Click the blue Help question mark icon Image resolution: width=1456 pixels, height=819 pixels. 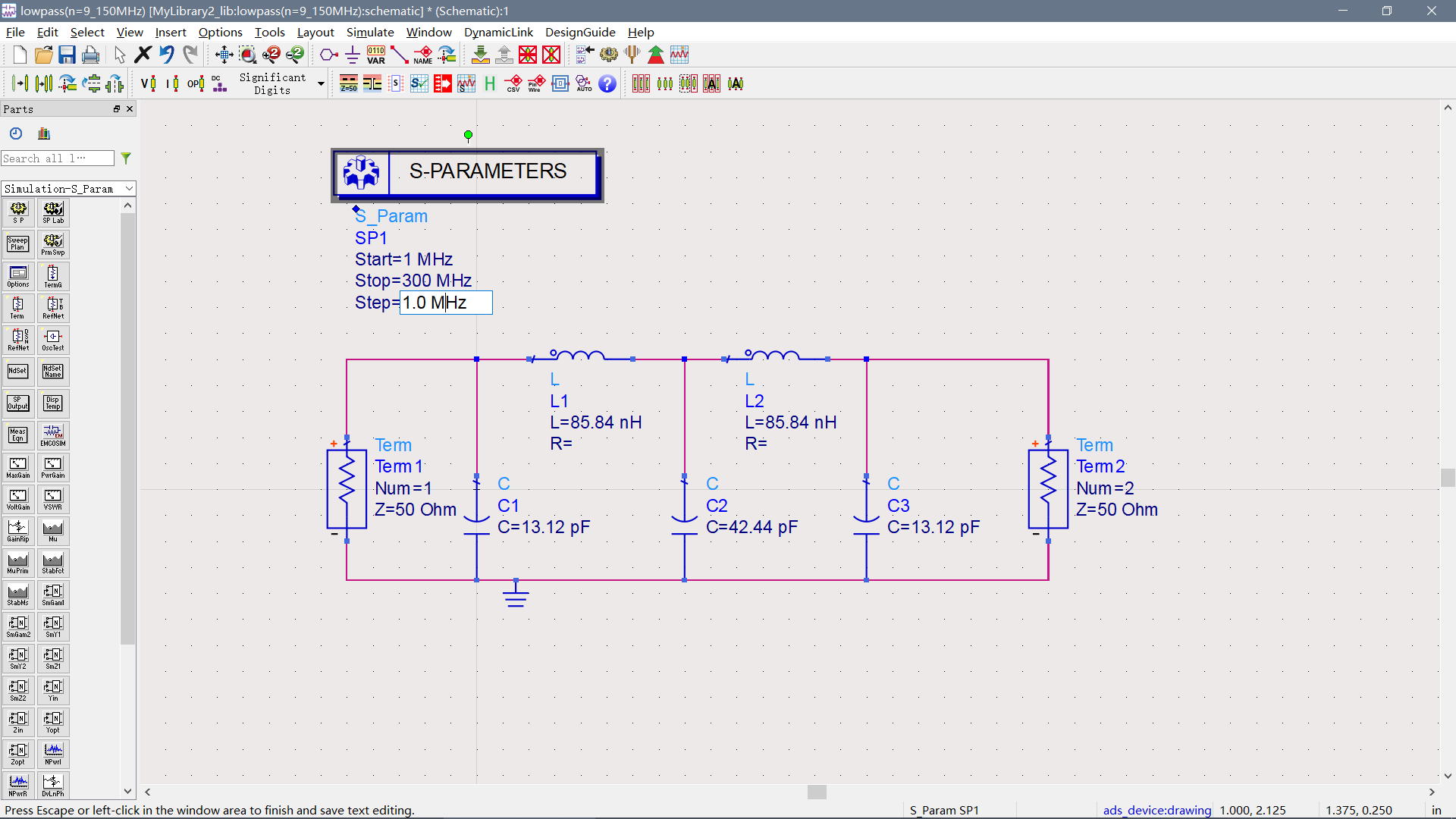pyautogui.click(x=607, y=83)
